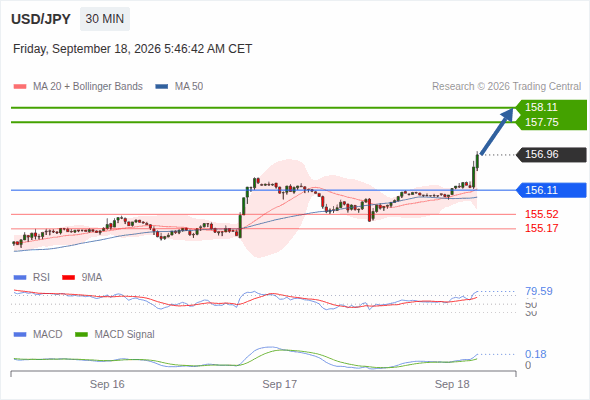Click the MACD Signal green legend swatch
The image size is (590, 400).
click(x=81, y=335)
